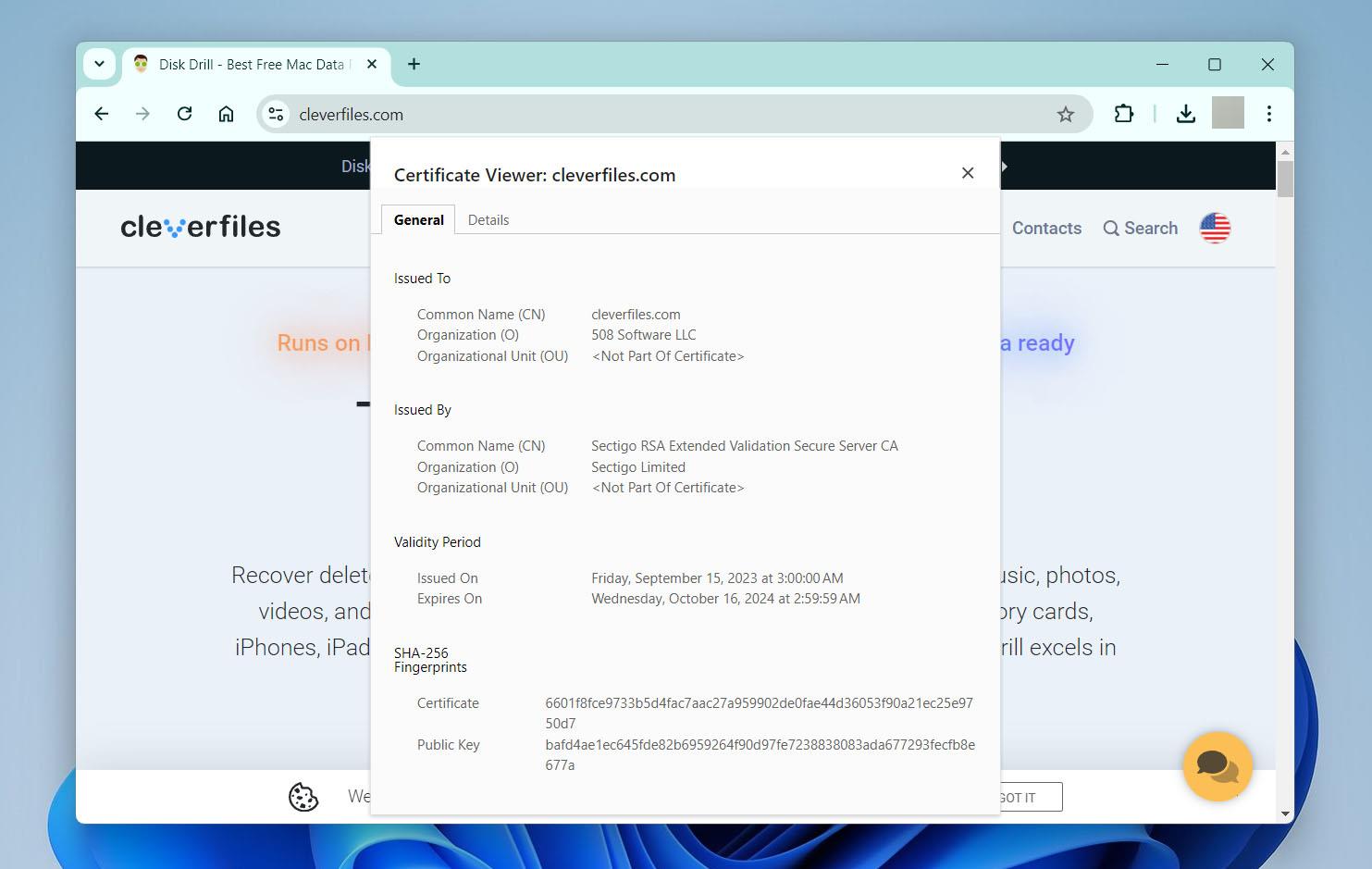Screen dimensions: 1372x869
Task: Go back to previous page
Action: pos(102,114)
